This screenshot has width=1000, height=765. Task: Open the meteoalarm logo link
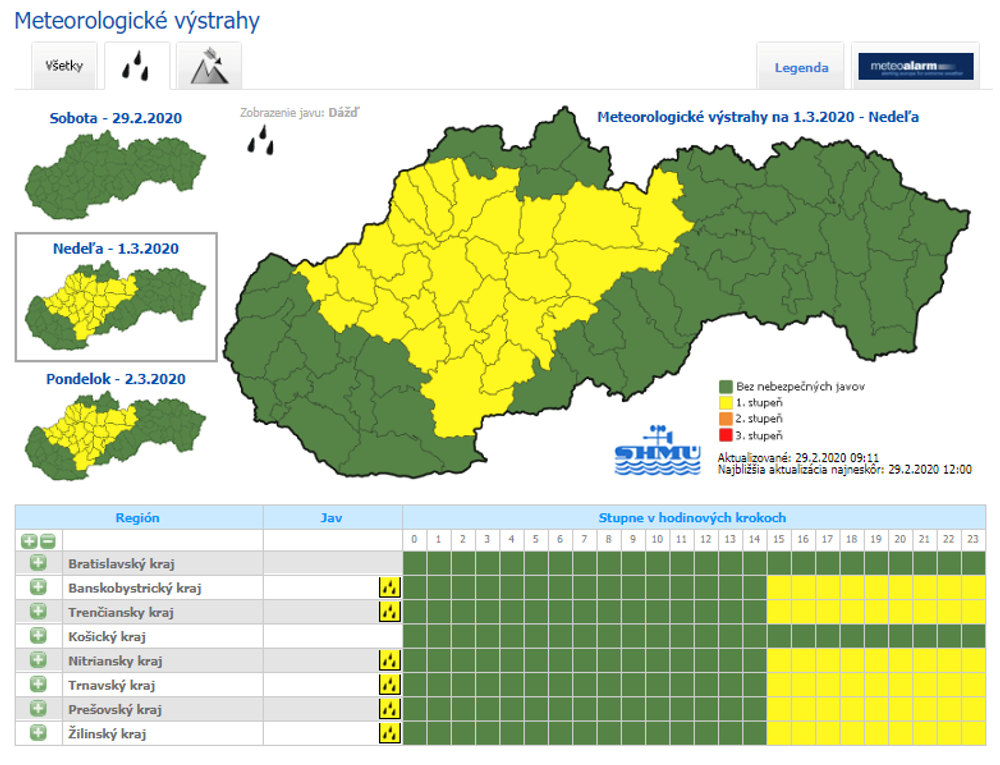pyautogui.click(x=916, y=67)
